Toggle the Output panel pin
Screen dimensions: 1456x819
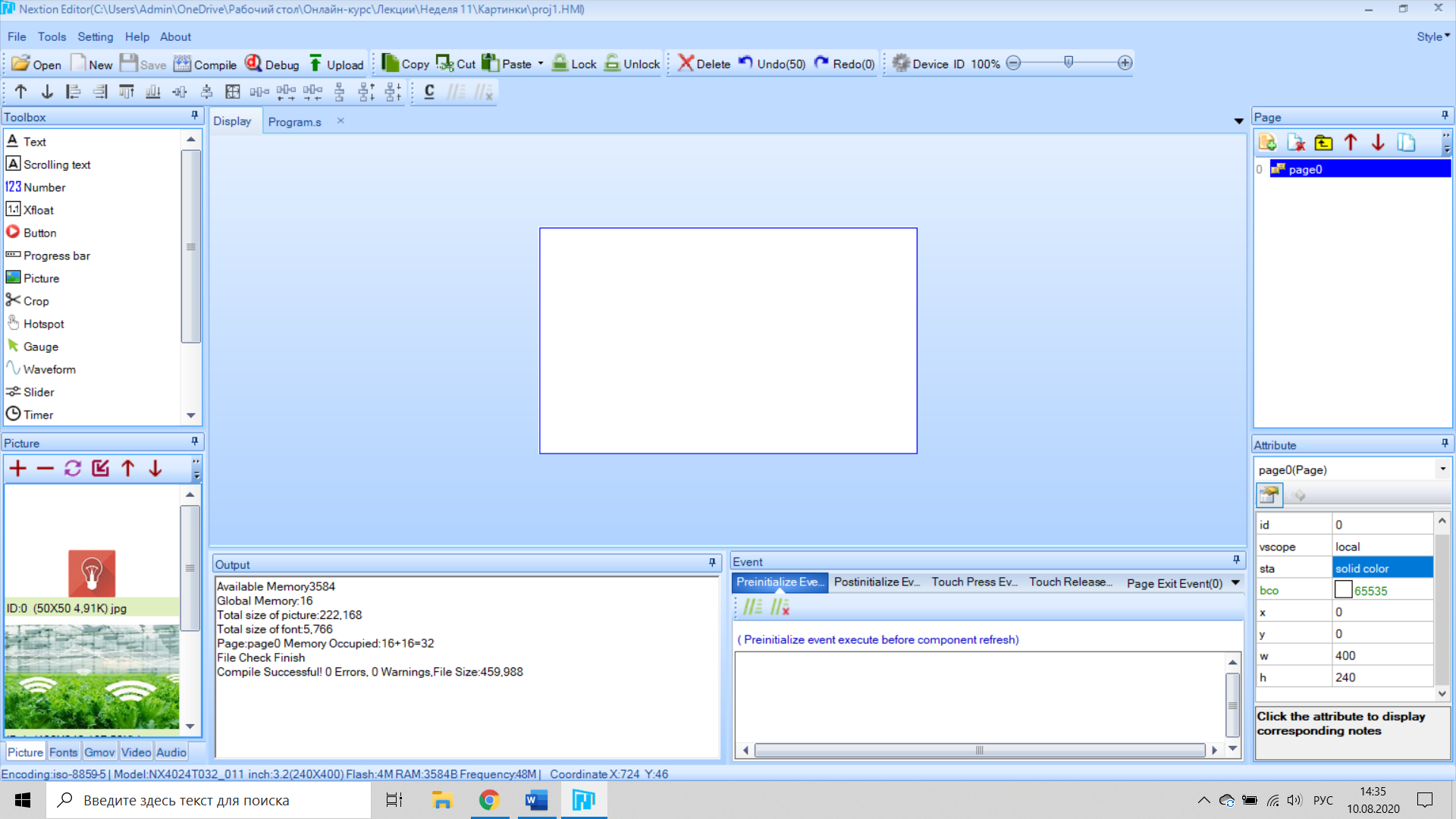pos(712,563)
